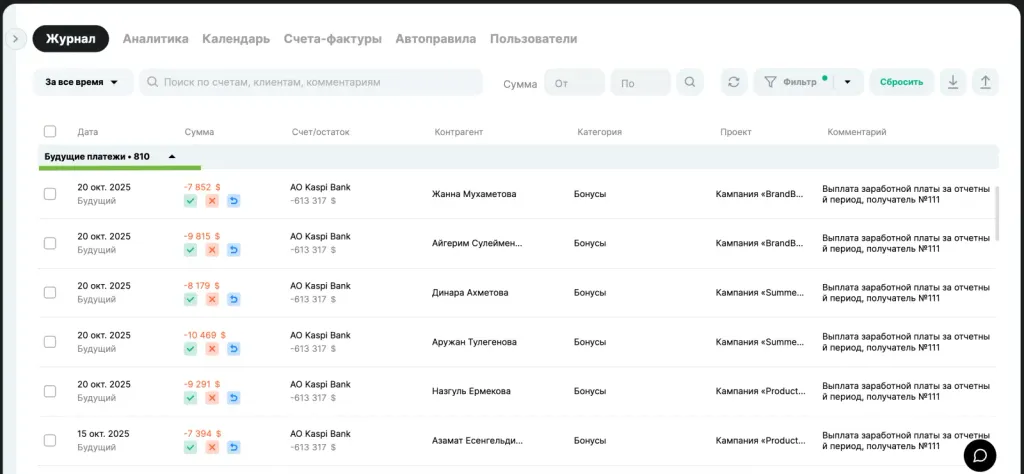Click the search magnifier next to sum range
1024x474 pixels.
(x=690, y=82)
